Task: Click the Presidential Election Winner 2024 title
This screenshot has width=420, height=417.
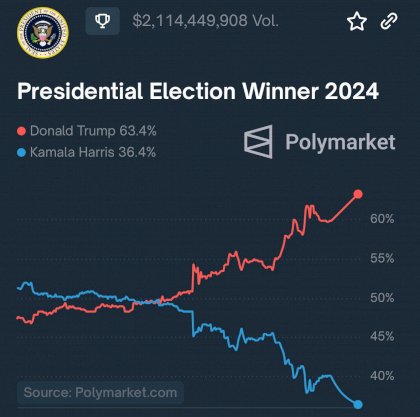Action: click(198, 91)
